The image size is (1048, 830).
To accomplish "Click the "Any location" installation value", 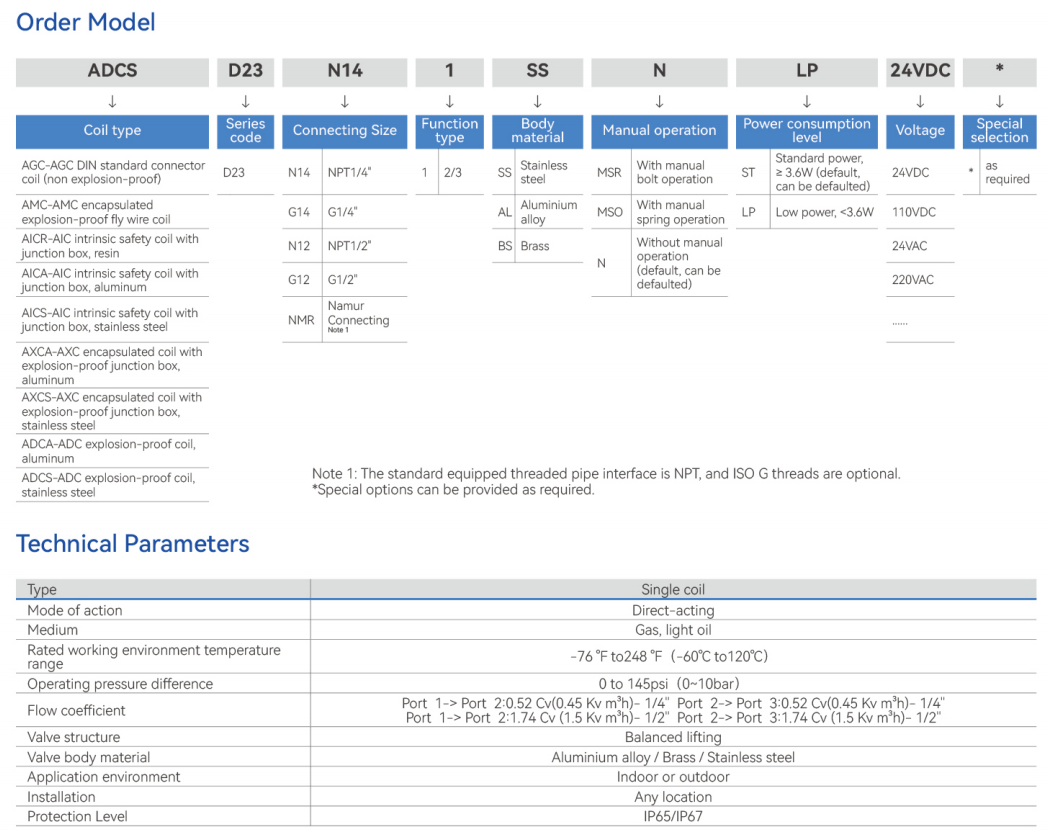I will pos(673,797).
